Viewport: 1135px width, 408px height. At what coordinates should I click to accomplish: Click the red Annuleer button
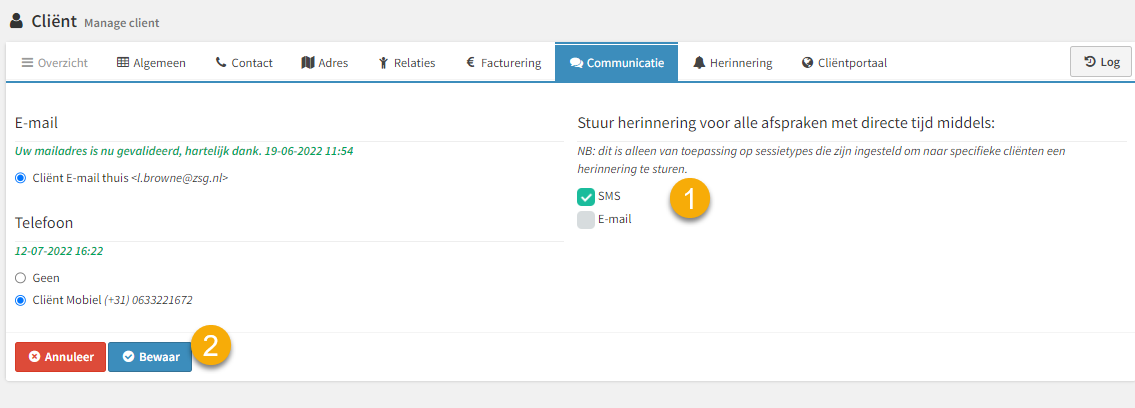pos(61,357)
